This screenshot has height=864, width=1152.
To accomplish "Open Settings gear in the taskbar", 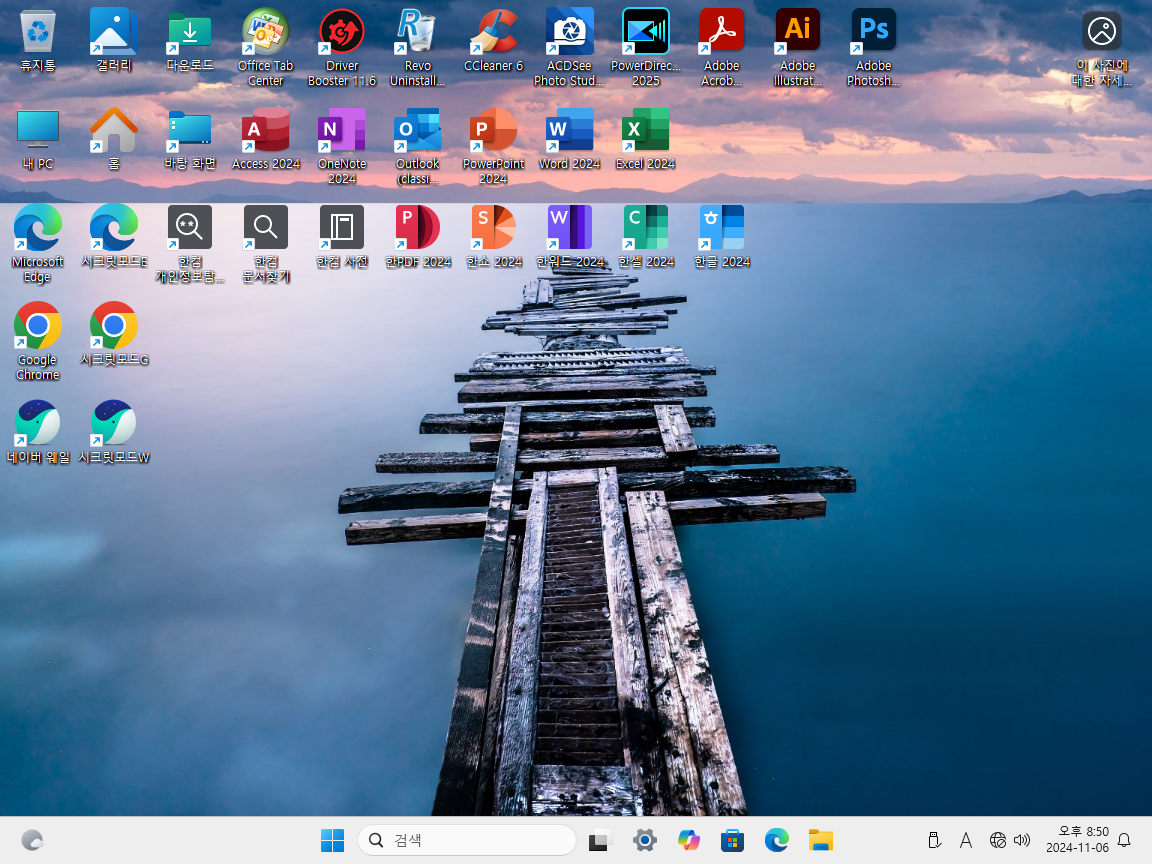I will click(644, 840).
